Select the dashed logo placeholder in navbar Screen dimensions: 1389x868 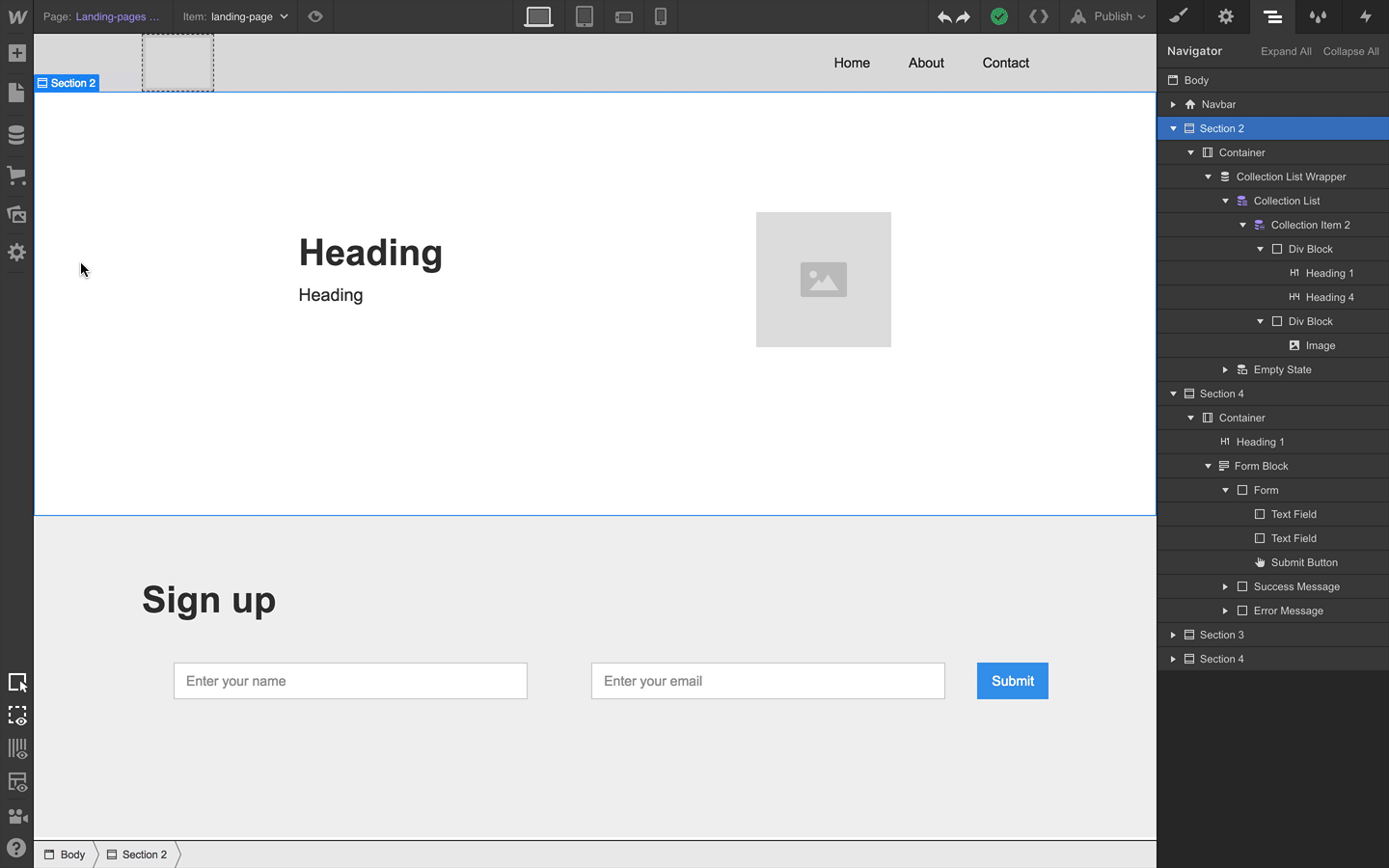(x=177, y=63)
